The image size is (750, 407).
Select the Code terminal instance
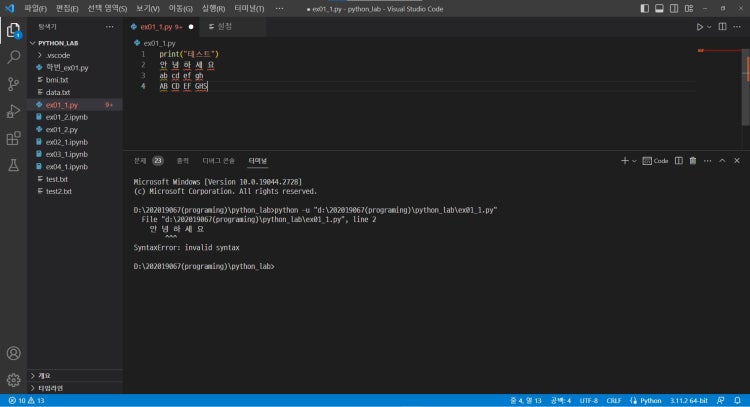point(655,161)
